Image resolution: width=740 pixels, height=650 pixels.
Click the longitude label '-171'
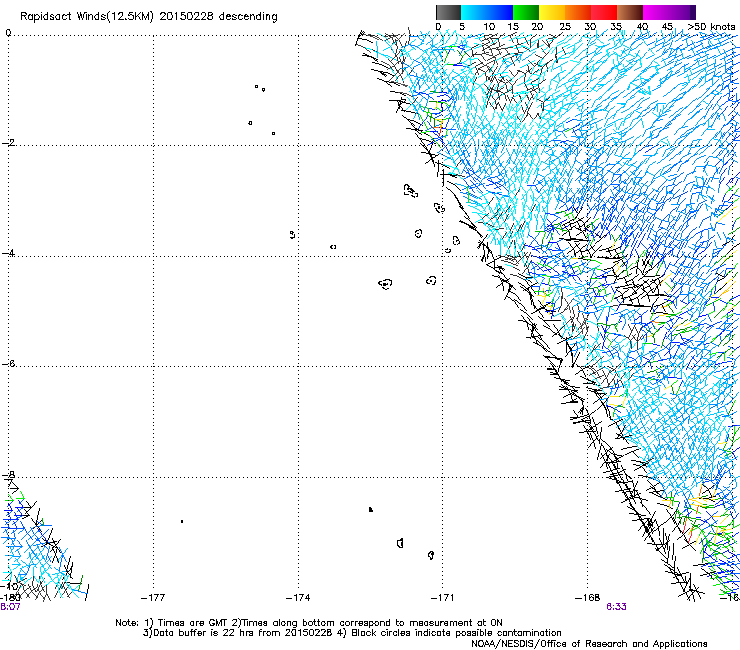click(x=443, y=598)
